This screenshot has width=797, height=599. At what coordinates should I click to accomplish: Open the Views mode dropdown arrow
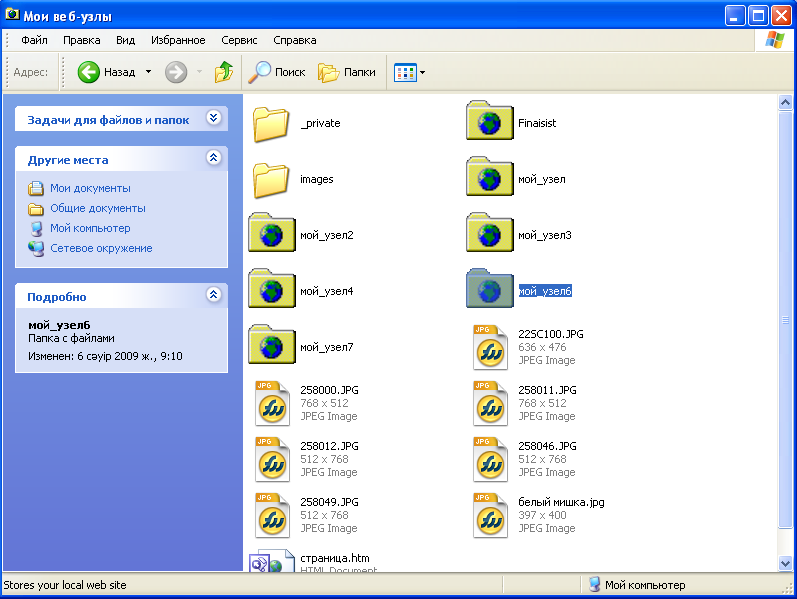[422, 73]
